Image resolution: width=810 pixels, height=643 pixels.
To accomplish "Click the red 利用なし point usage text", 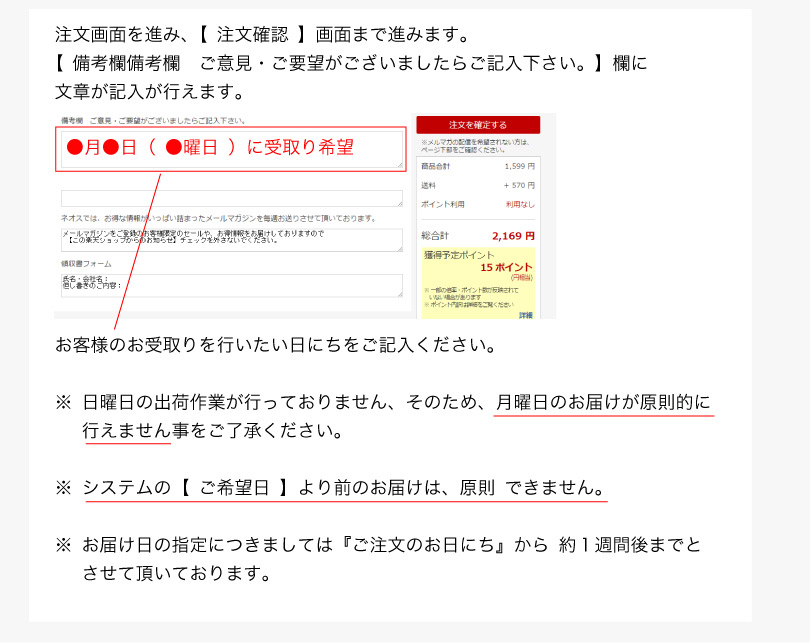I will click(x=520, y=204).
